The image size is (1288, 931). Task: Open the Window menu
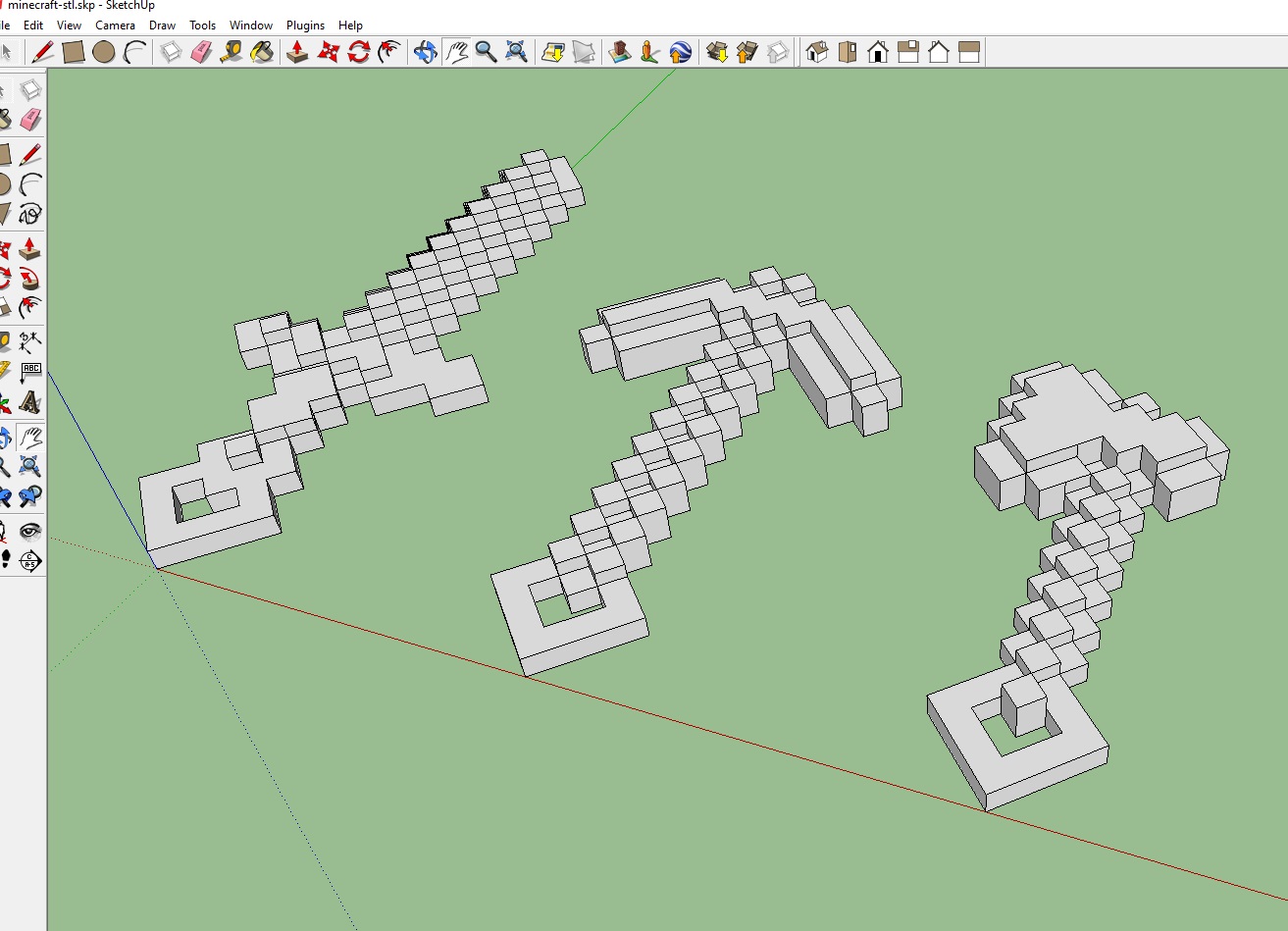point(251,26)
